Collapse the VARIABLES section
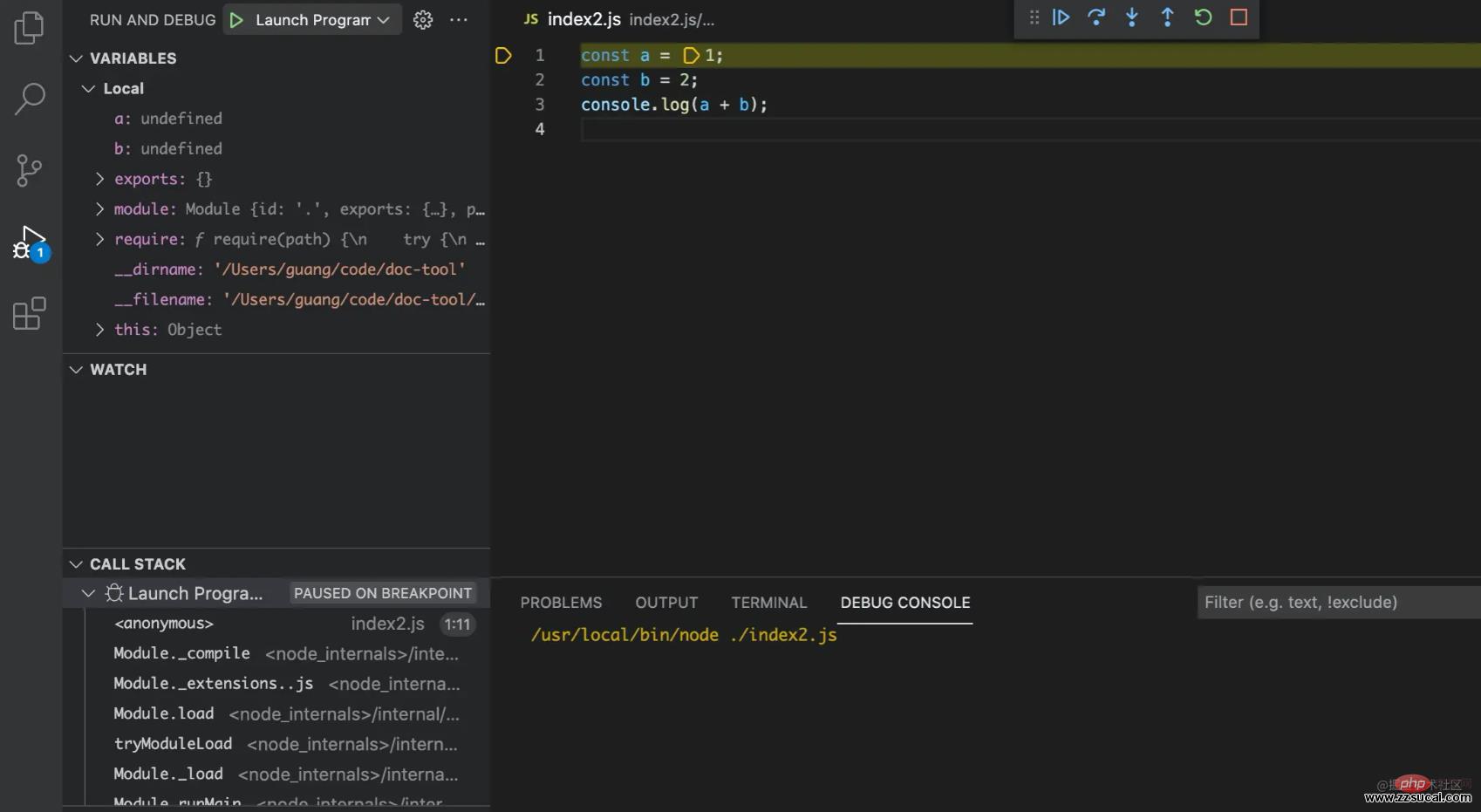Screen dimensions: 1481x812 pyautogui.click(x=77, y=58)
